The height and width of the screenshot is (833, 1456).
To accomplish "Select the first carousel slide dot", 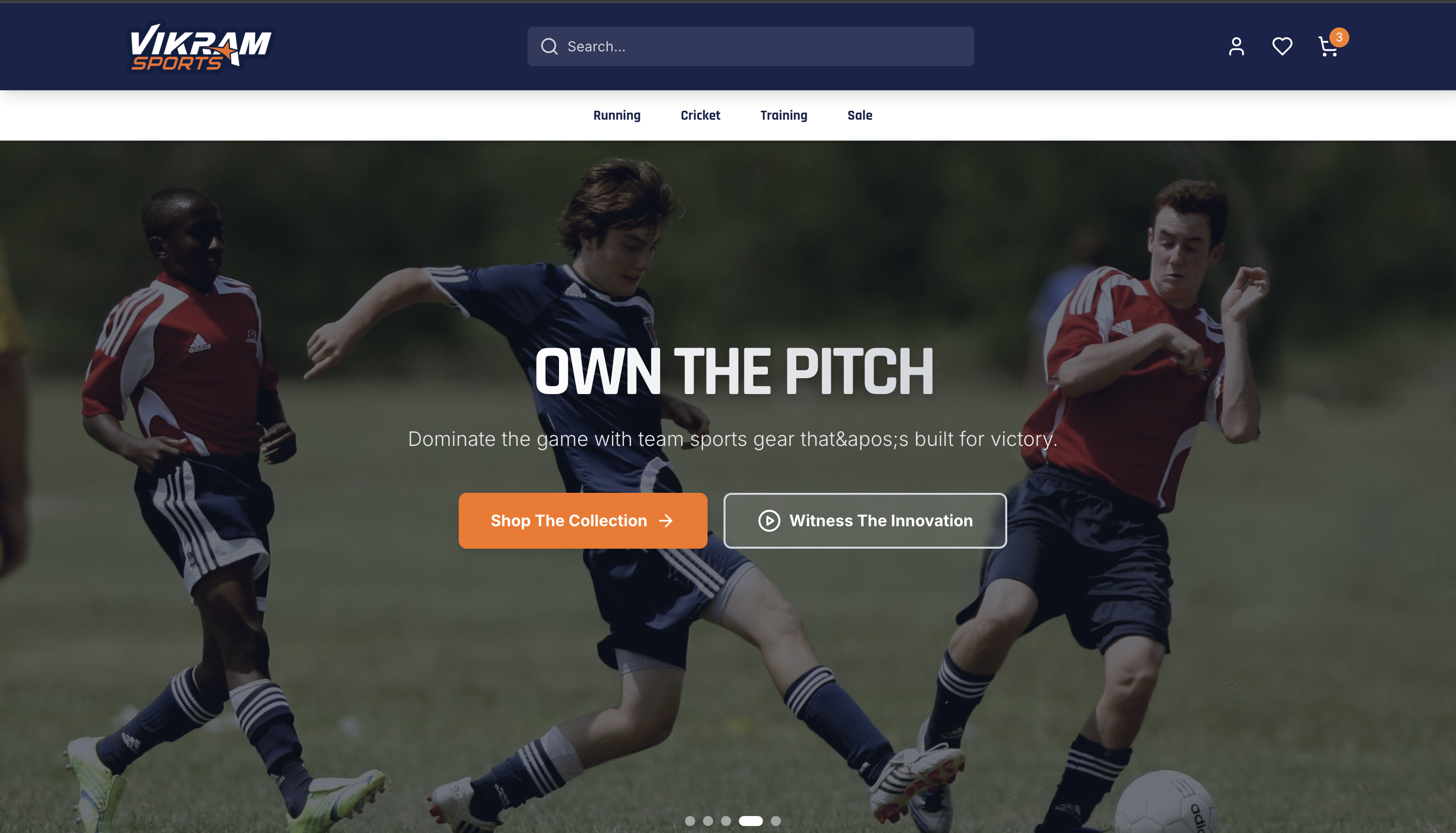I will point(690,821).
